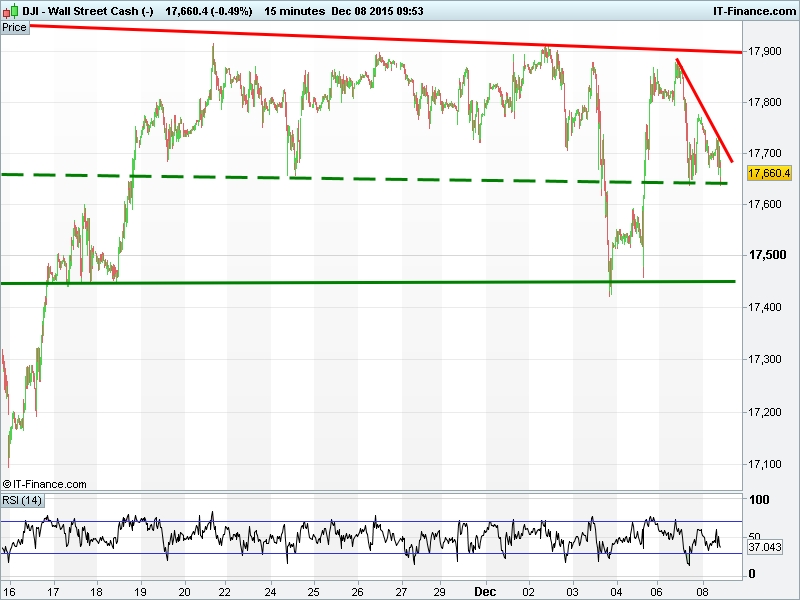This screenshot has width=800, height=600.
Task: Click the 100 level on RSI scale
Action: point(759,500)
